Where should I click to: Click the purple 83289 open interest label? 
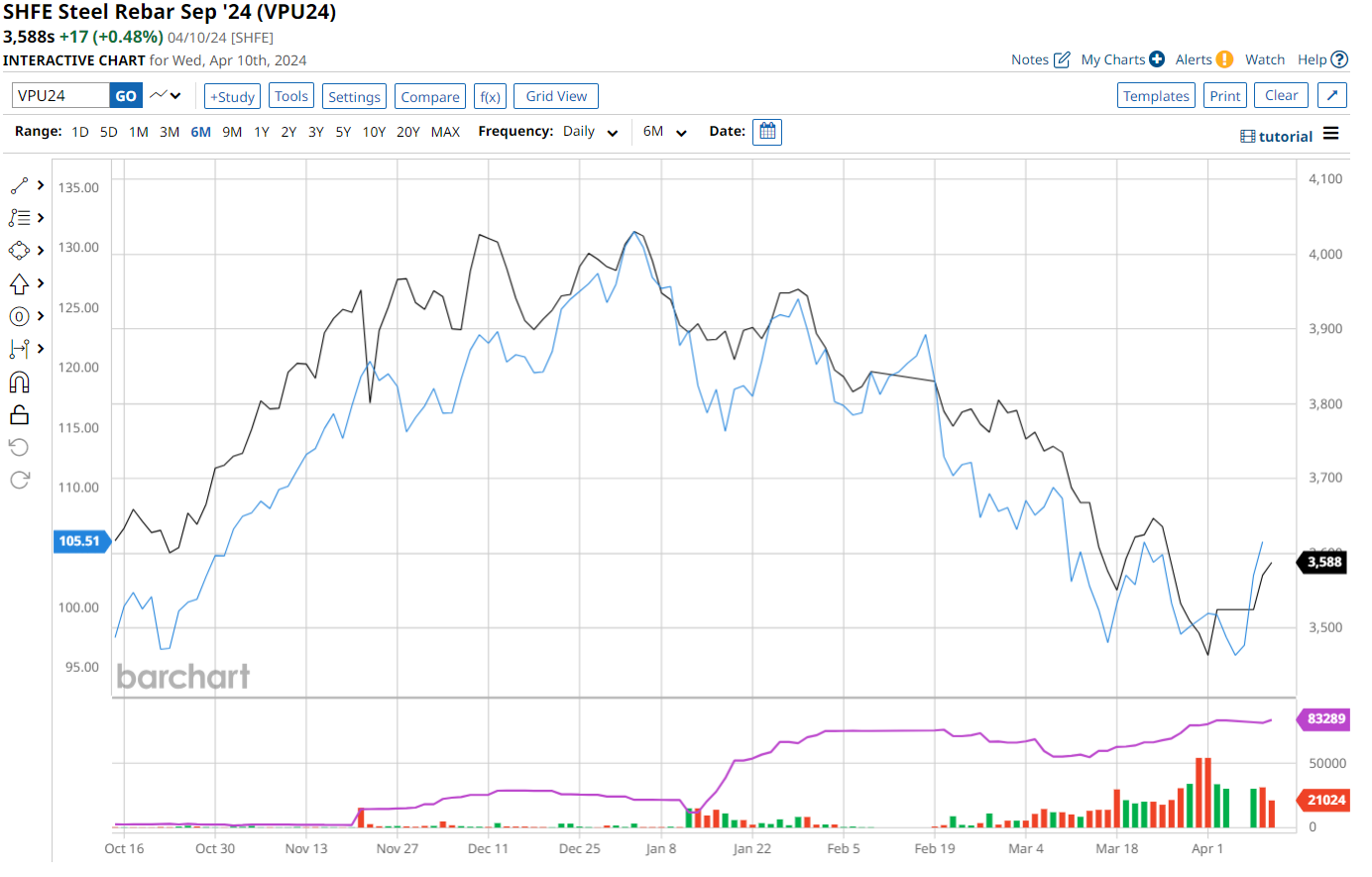[x=1323, y=718]
